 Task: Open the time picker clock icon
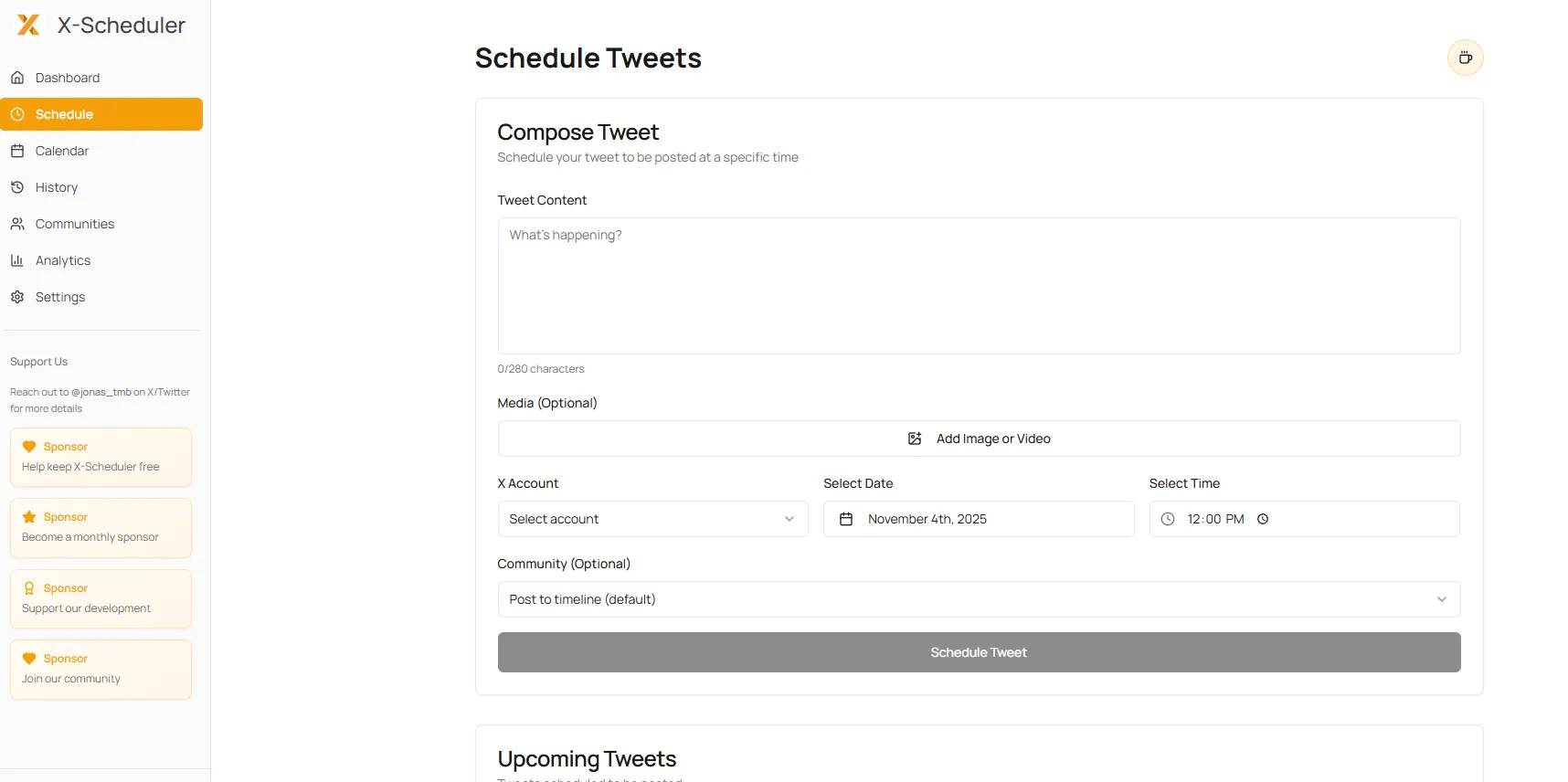(x=1263, y=519)
